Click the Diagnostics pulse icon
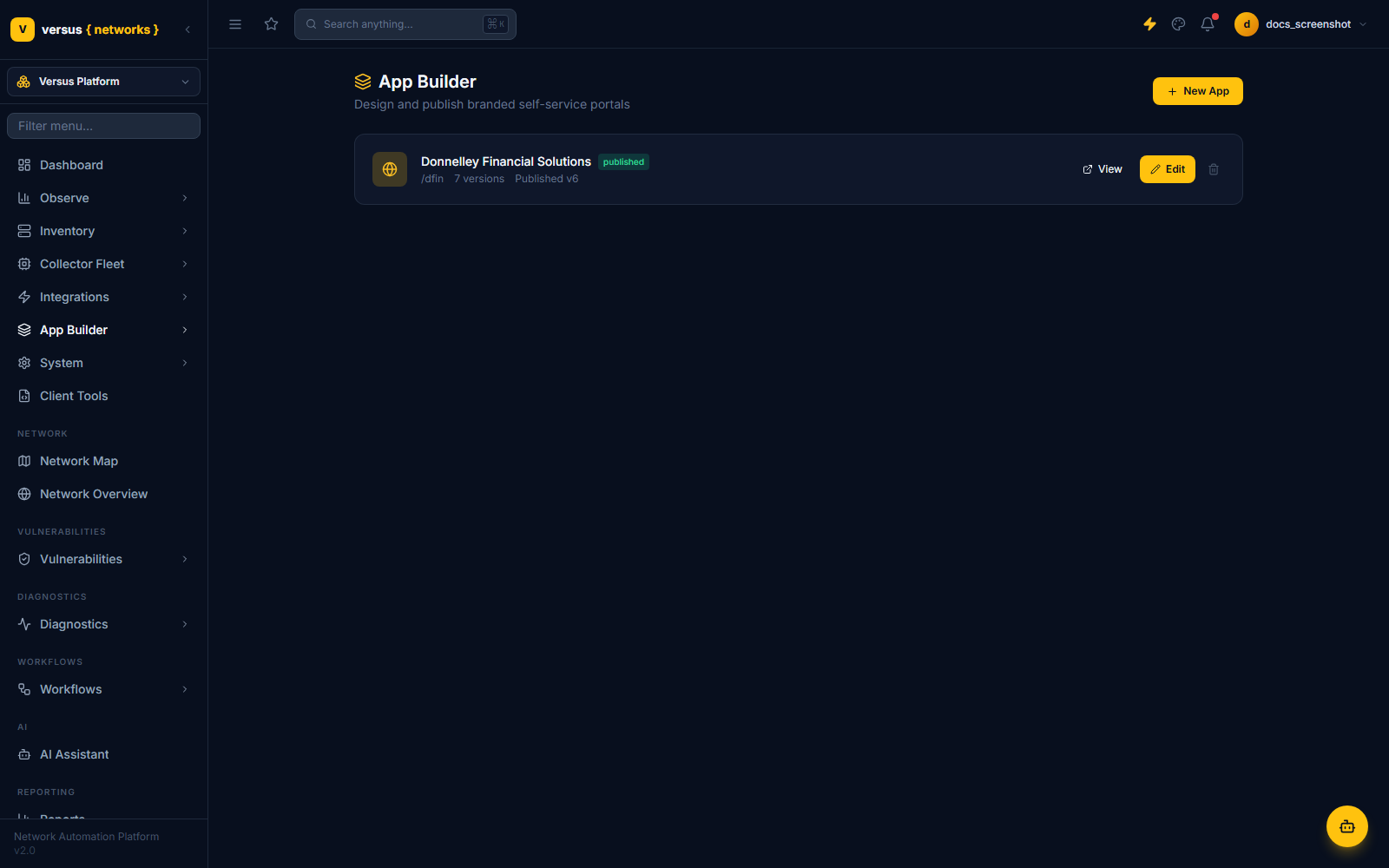The image size is (1389, 868). point(24,624)
